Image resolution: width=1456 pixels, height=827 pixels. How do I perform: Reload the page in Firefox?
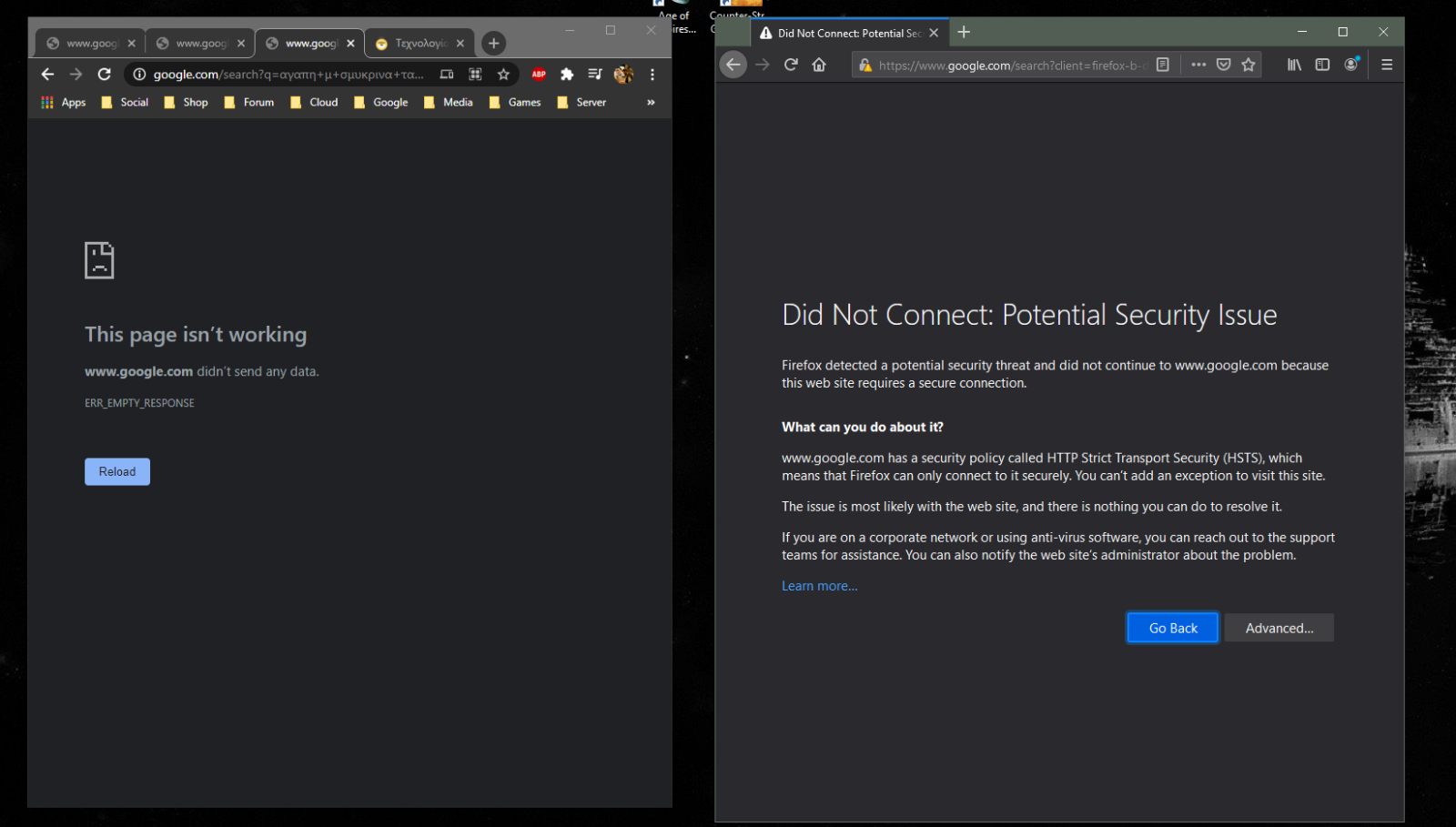(x=791, y=65)
